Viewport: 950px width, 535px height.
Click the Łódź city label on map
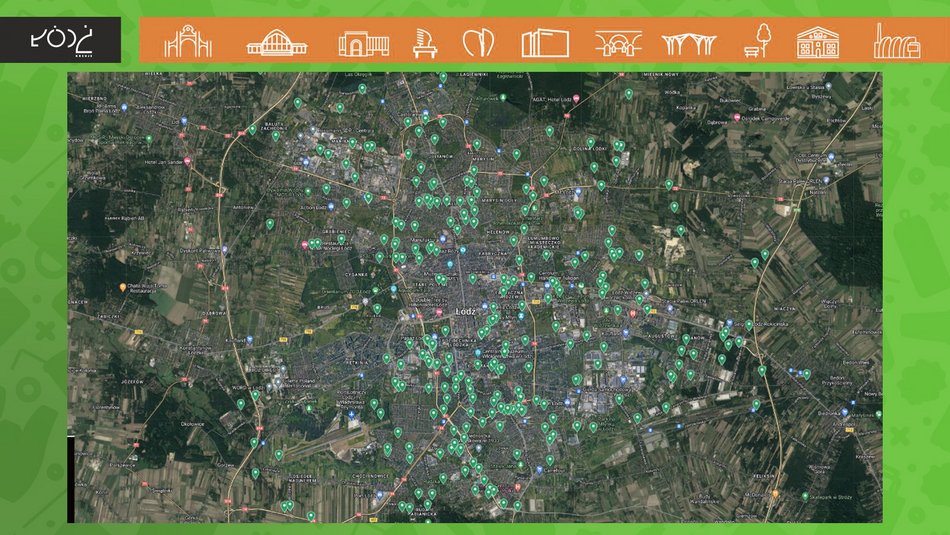tap(464, 311)
